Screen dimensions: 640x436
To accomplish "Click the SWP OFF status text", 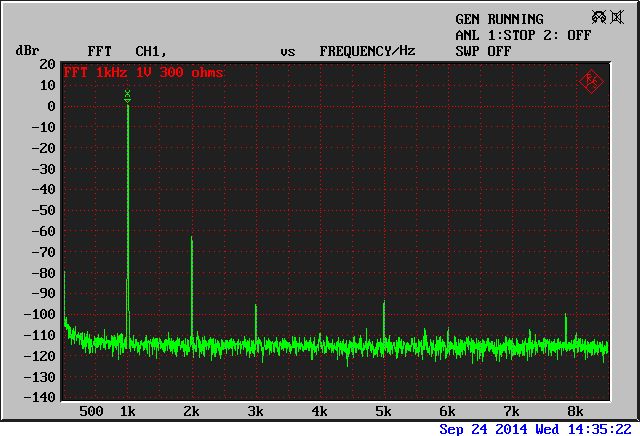I will [x=483, y=51].
